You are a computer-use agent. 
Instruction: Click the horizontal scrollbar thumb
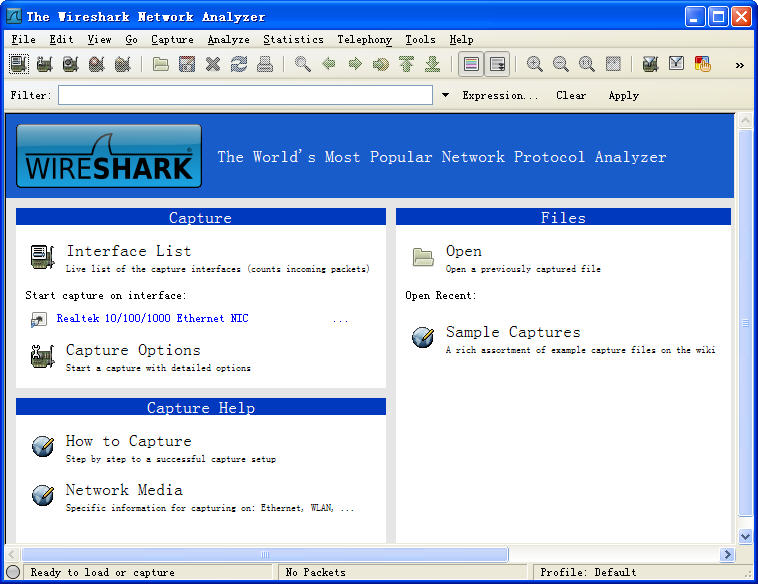265,554
